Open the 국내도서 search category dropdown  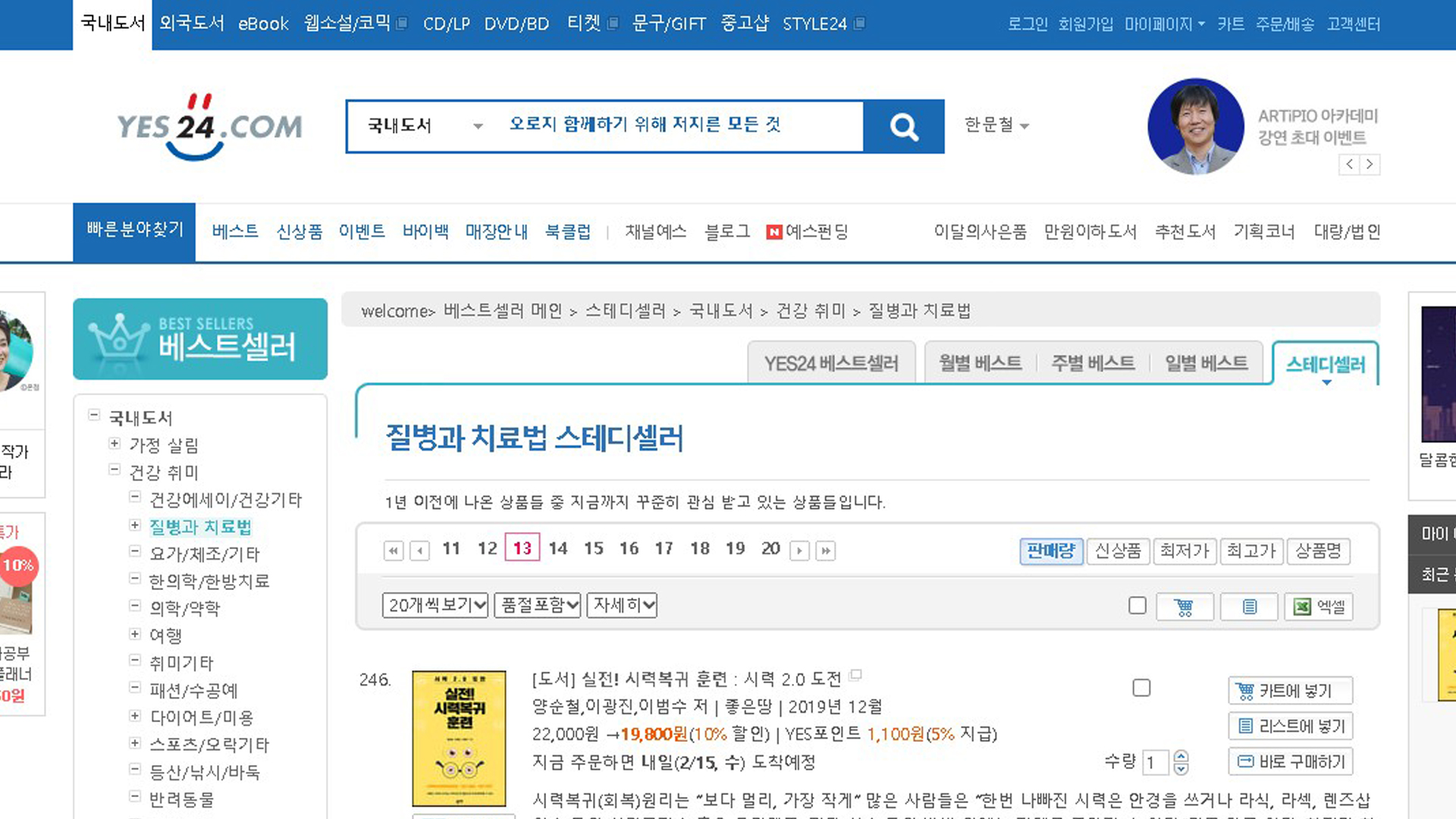coord(425,126)
